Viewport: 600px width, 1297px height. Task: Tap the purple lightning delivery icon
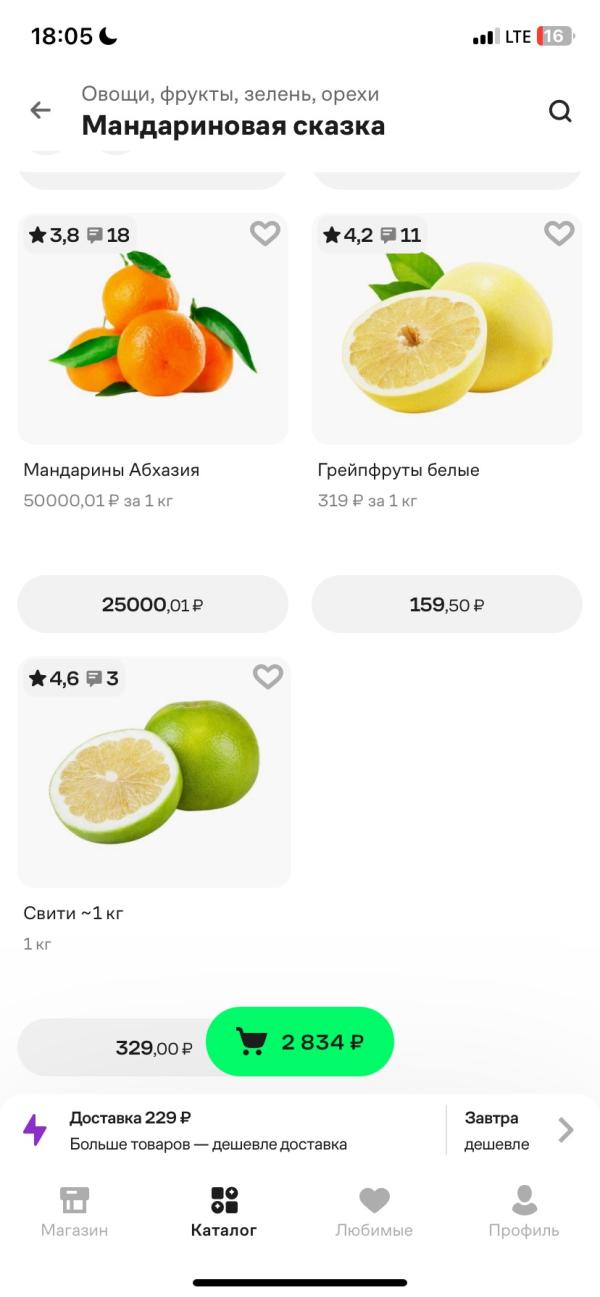coord(35,1130)
